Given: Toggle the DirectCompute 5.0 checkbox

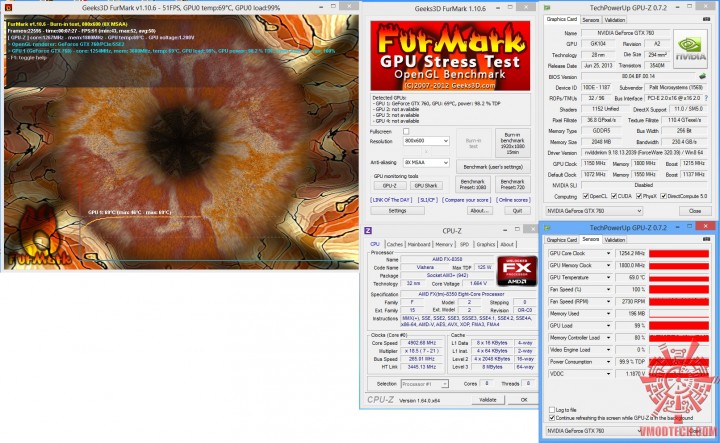Looking at the screenshot, I should [663, 196].
